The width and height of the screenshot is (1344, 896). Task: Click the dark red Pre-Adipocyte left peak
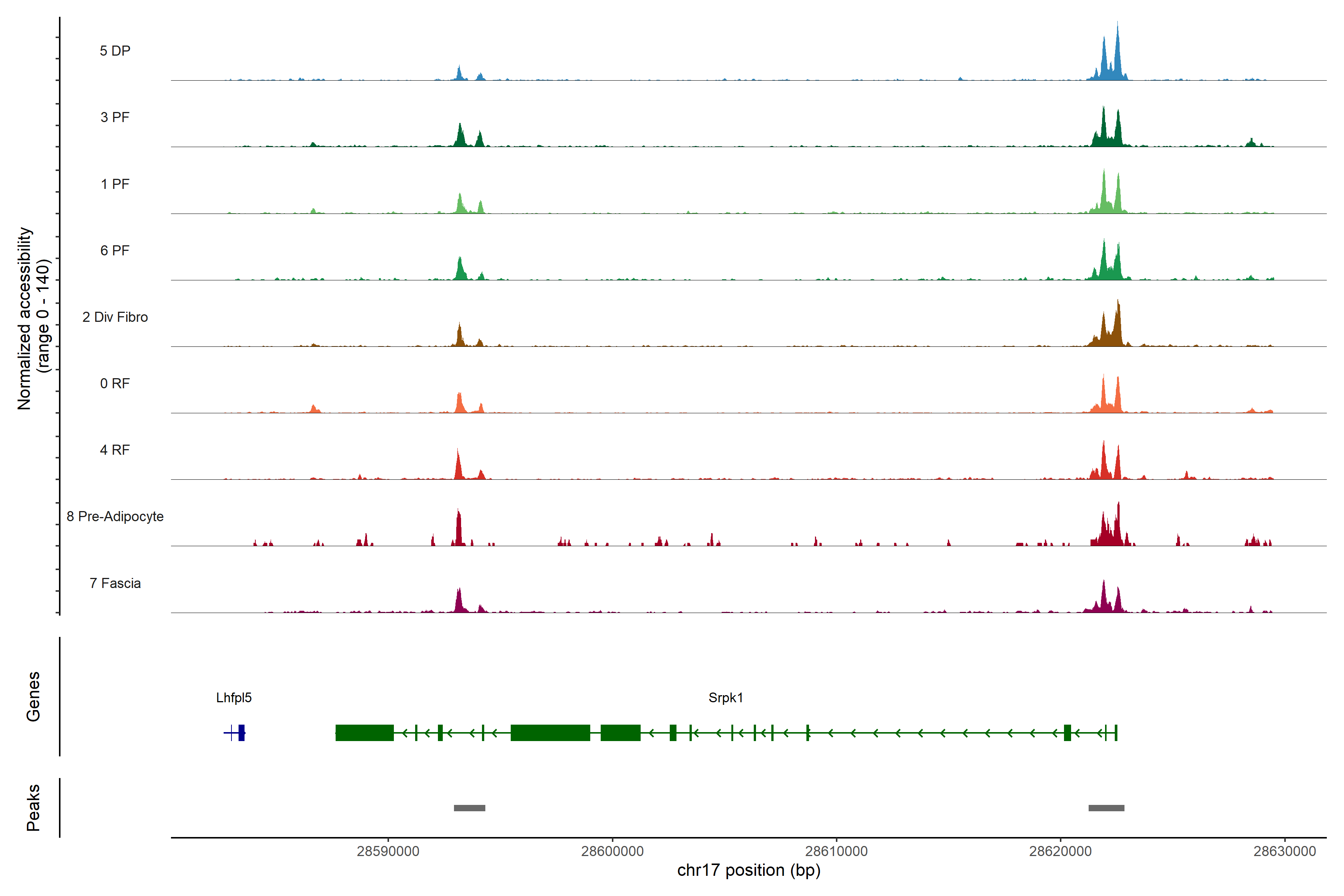458,529
